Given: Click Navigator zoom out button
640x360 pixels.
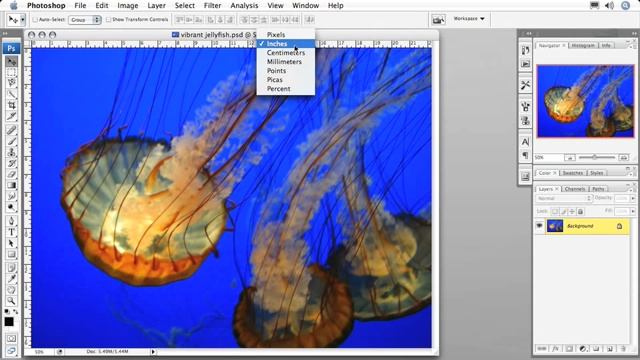Looking at the screenshot, I should click(570, 158).
